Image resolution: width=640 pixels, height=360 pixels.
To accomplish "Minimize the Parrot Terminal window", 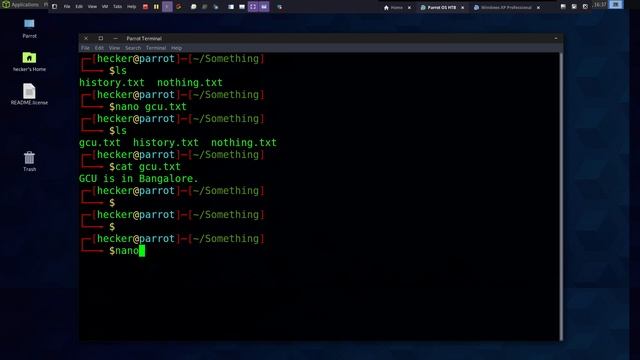I will 116,38.
